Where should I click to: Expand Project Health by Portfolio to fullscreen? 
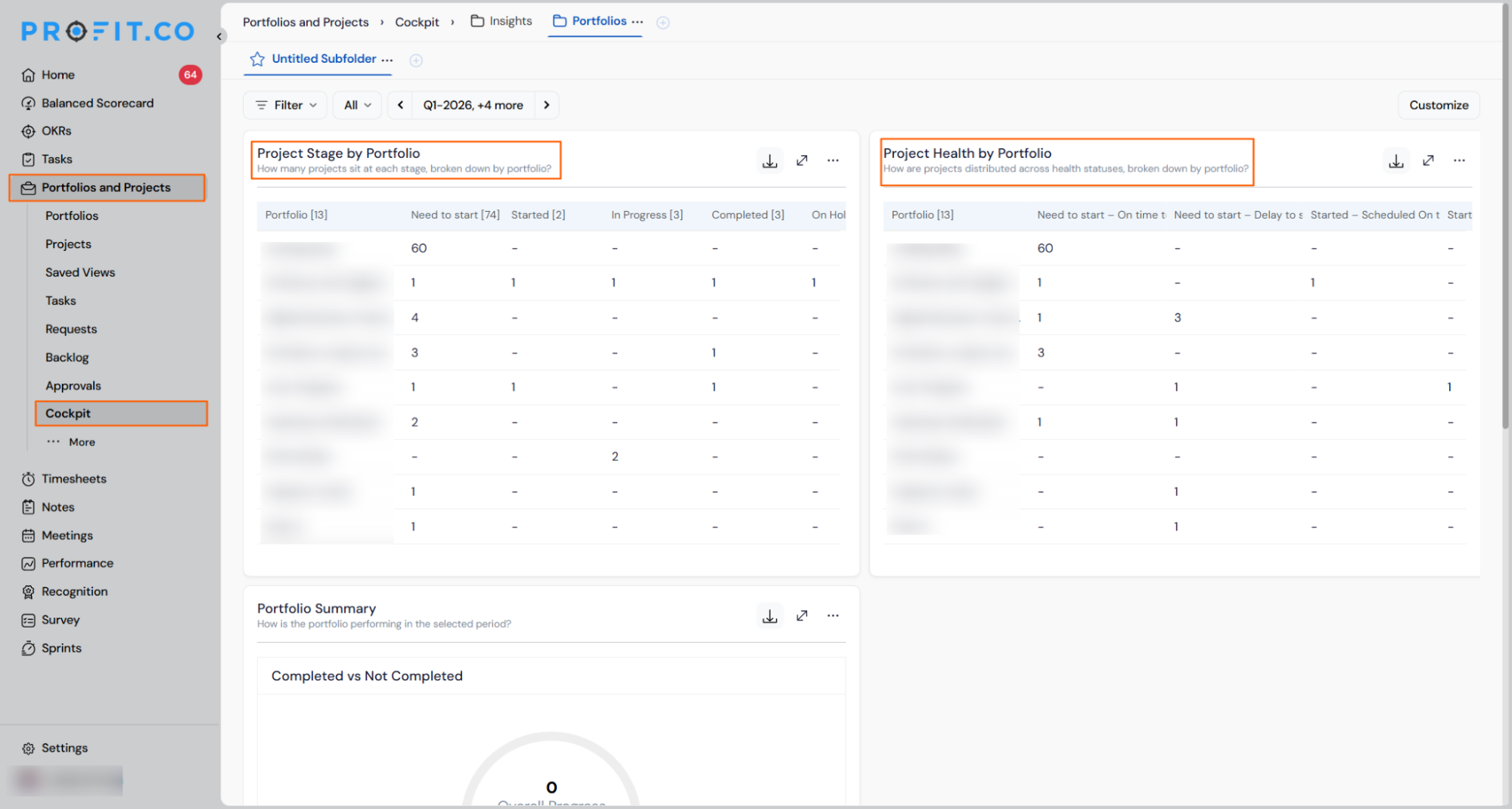1428,160
